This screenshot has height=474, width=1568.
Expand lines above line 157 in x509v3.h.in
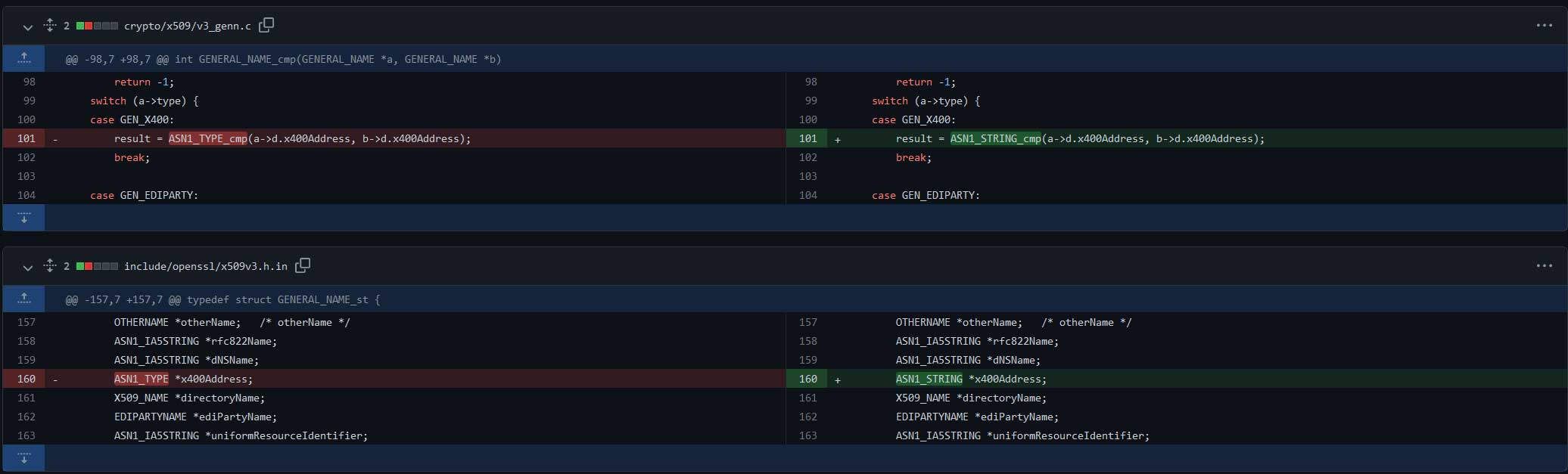click(x=24, y=299)
